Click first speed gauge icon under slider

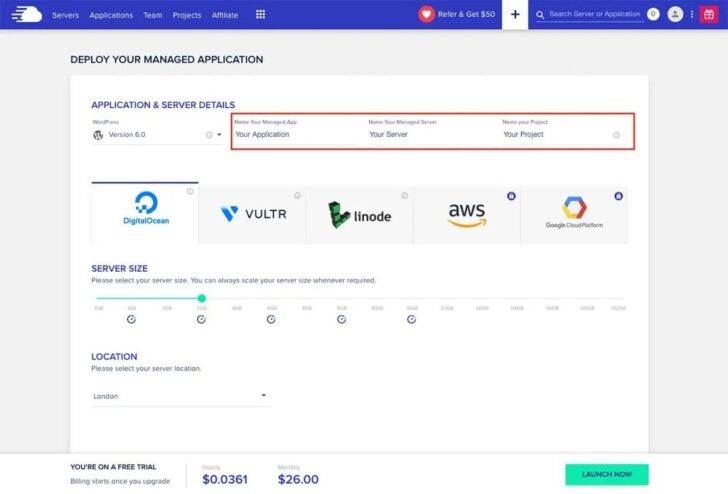coord(131,319)
